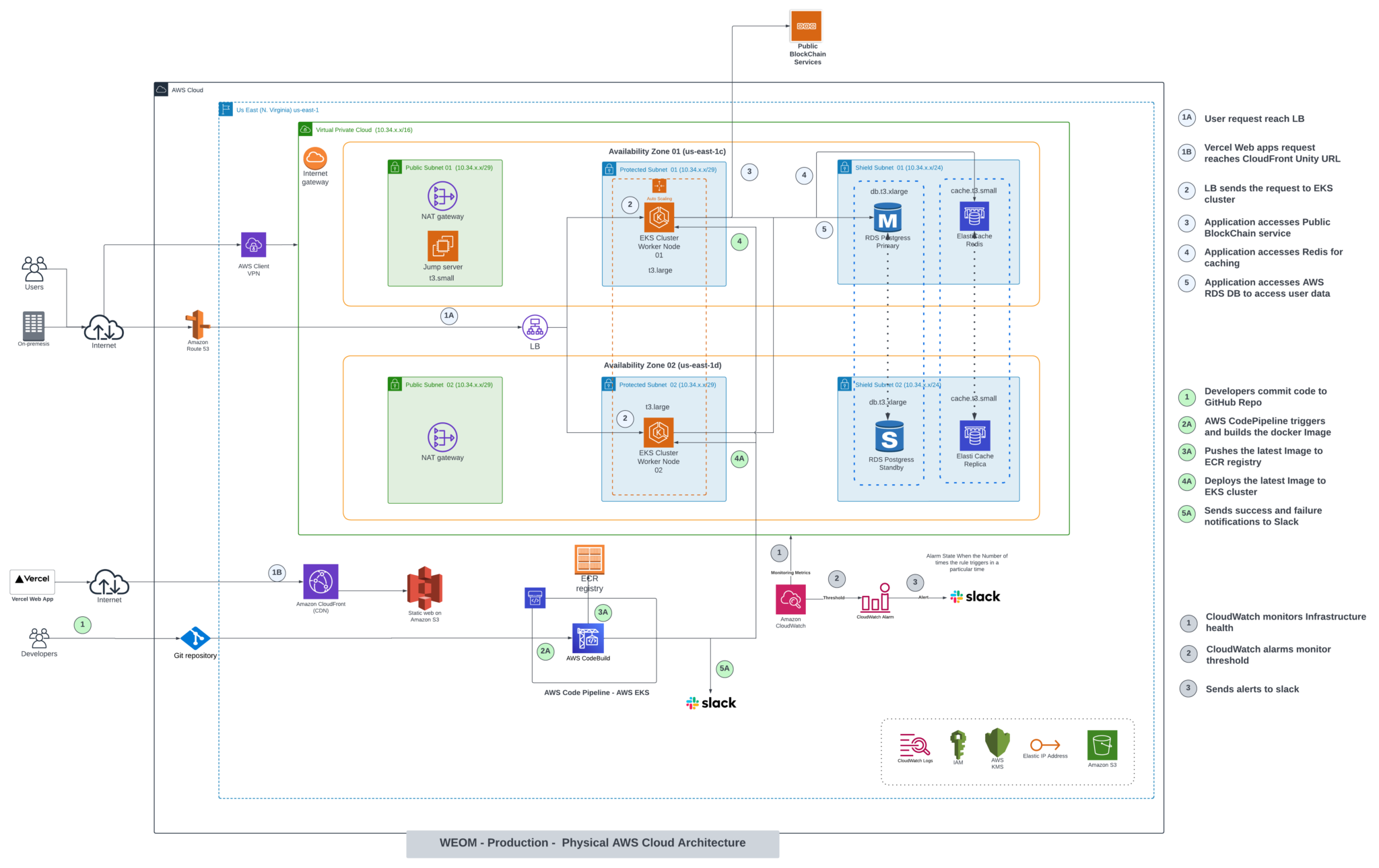
Task: Click the Amazon CloudFront CDN icon
Action: click(321, 581)
